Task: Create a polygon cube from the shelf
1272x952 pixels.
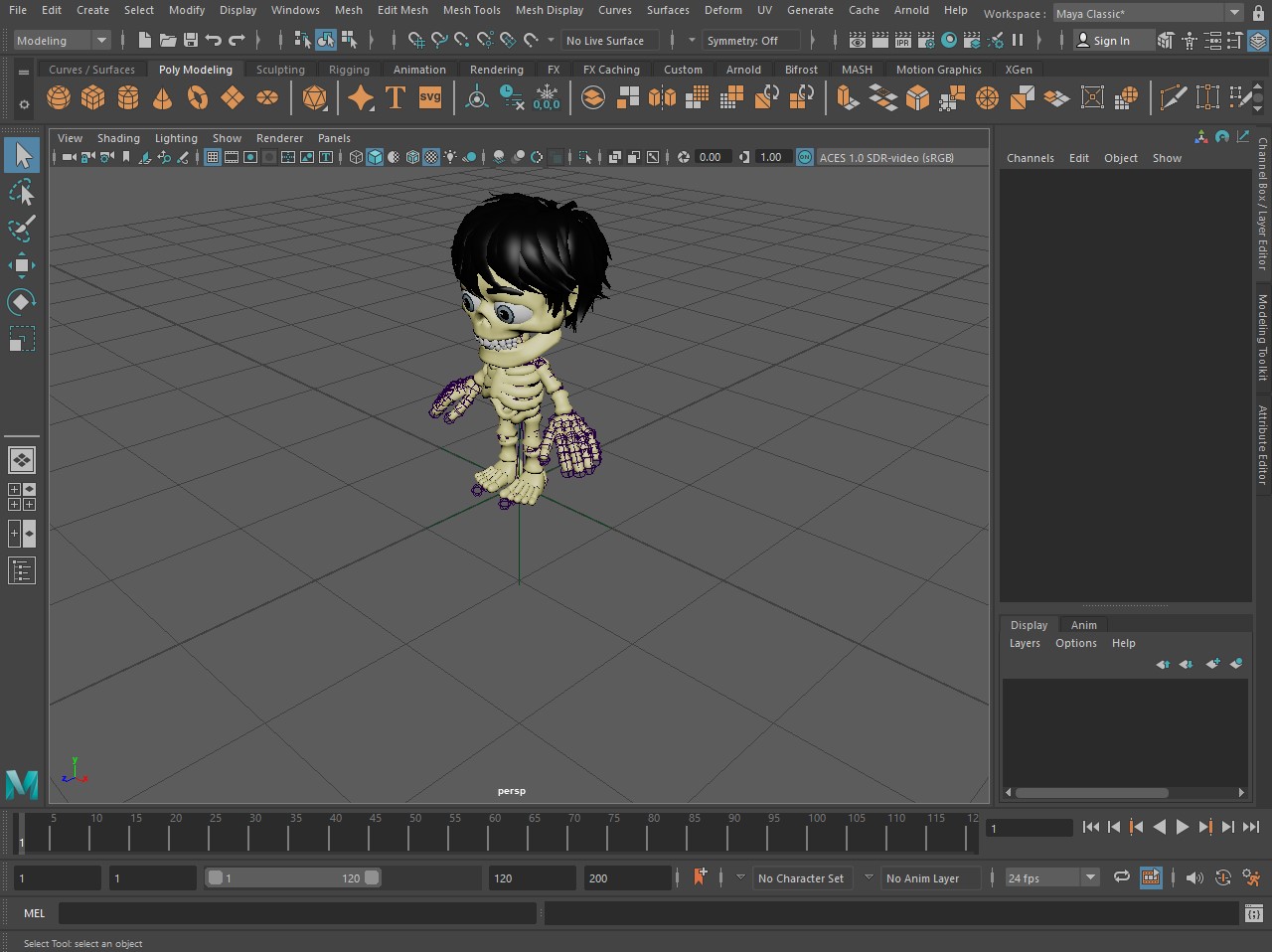Action: [93, 98]
